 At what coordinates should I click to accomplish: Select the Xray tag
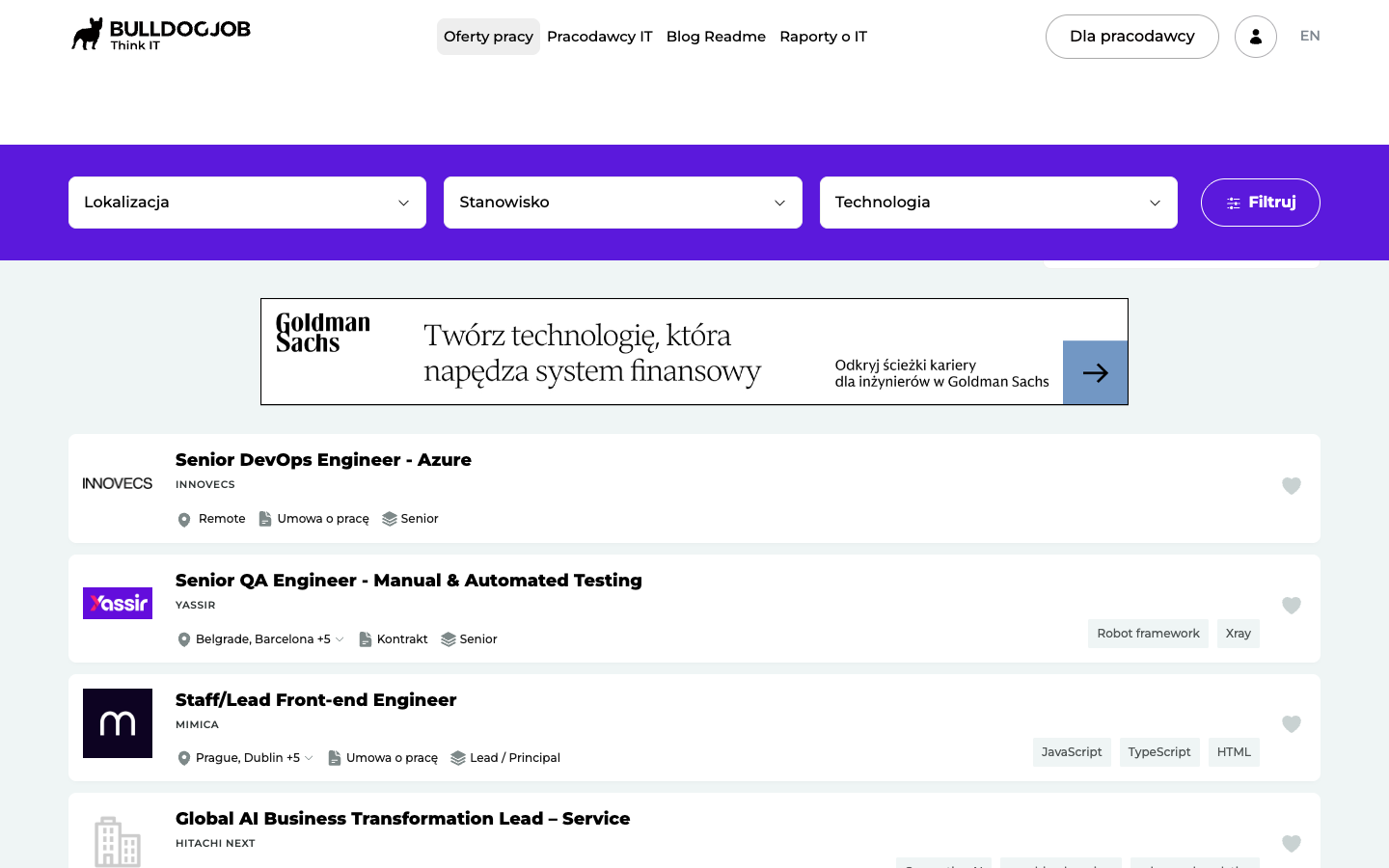point(1239,634)
